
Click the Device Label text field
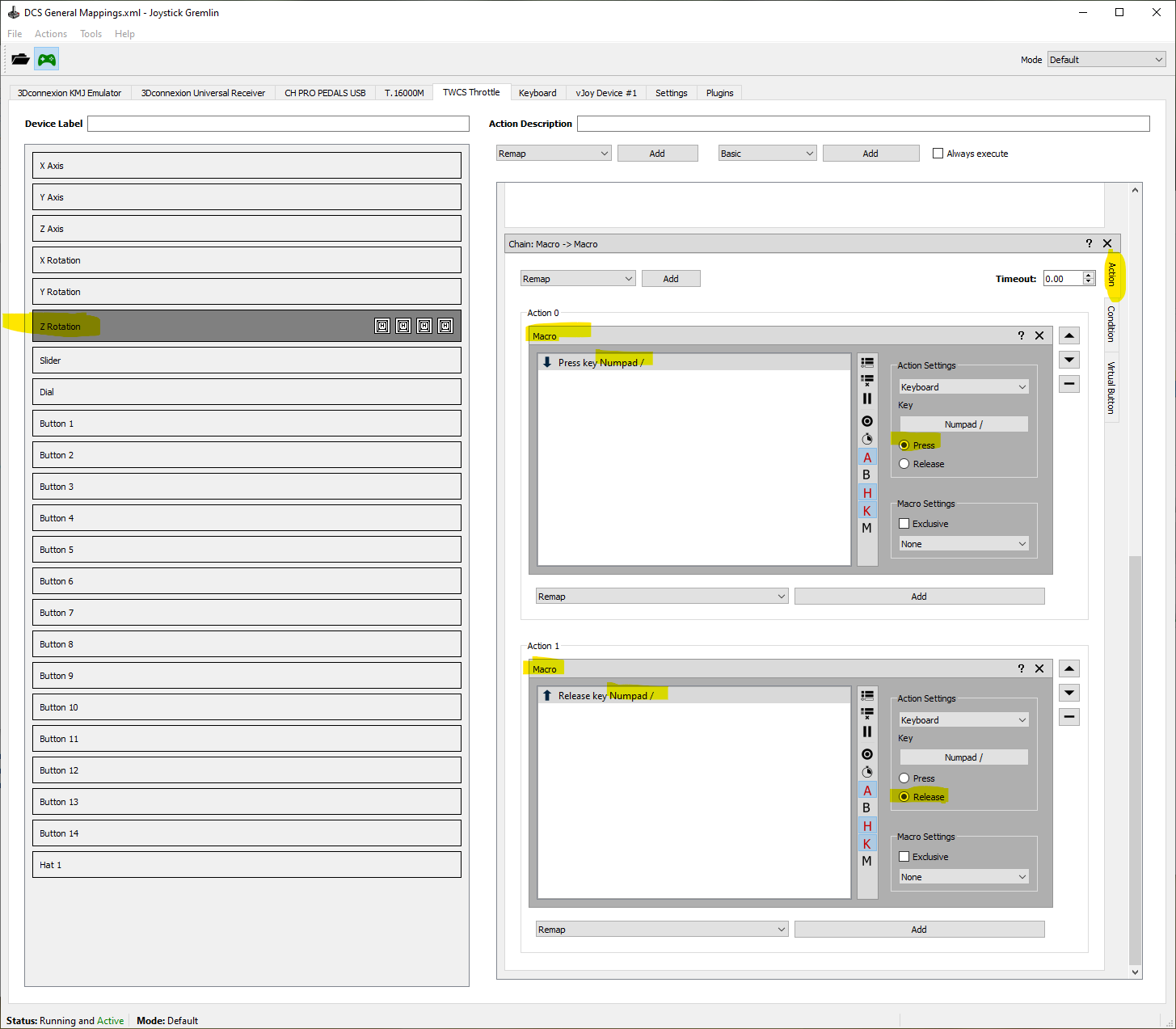(278, 124)
